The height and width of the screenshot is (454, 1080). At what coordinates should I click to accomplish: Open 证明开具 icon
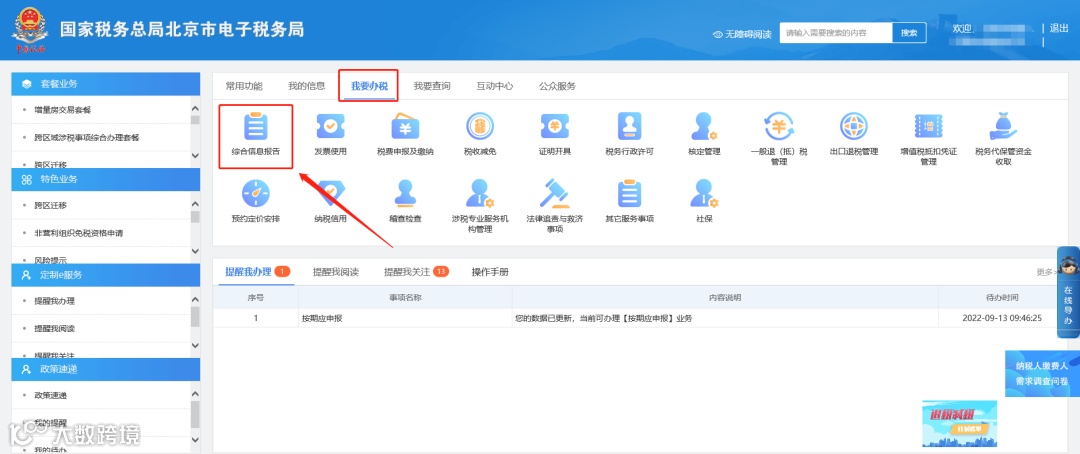click(x=554, y=126)
